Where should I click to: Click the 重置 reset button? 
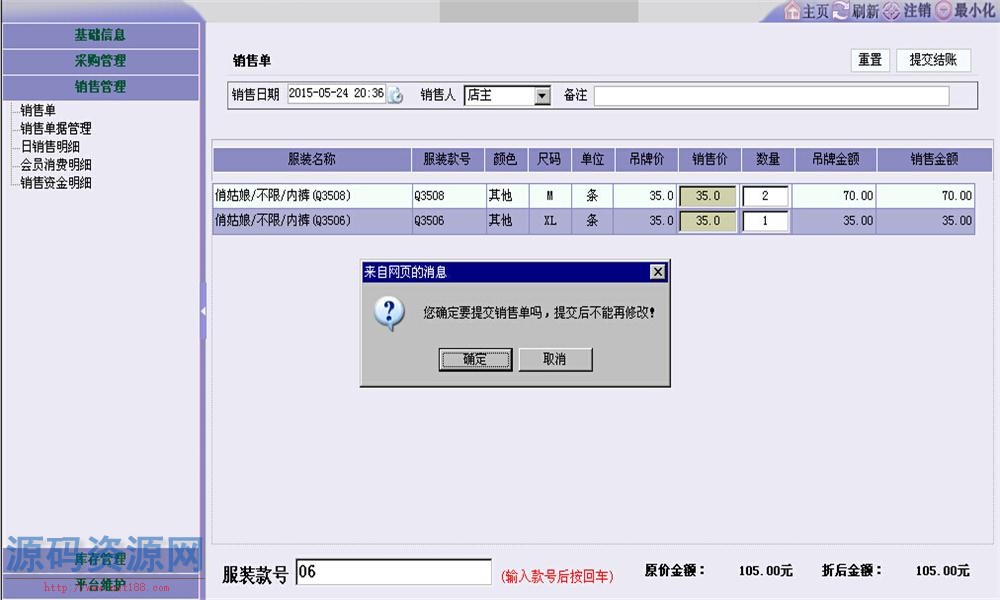(869, 59)
